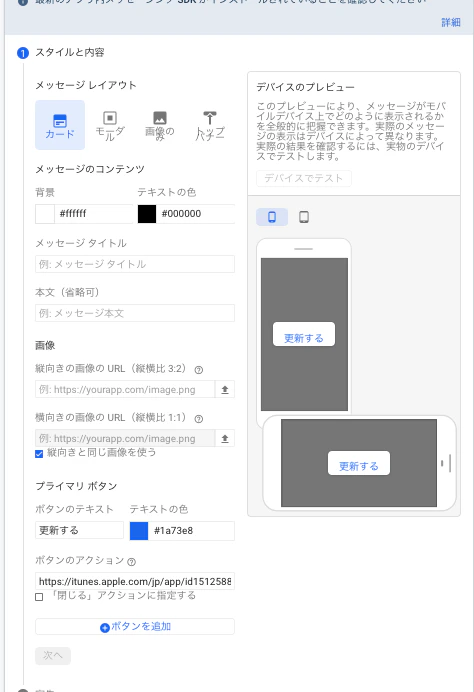Focus the portrait image URL field

(125, 389)
